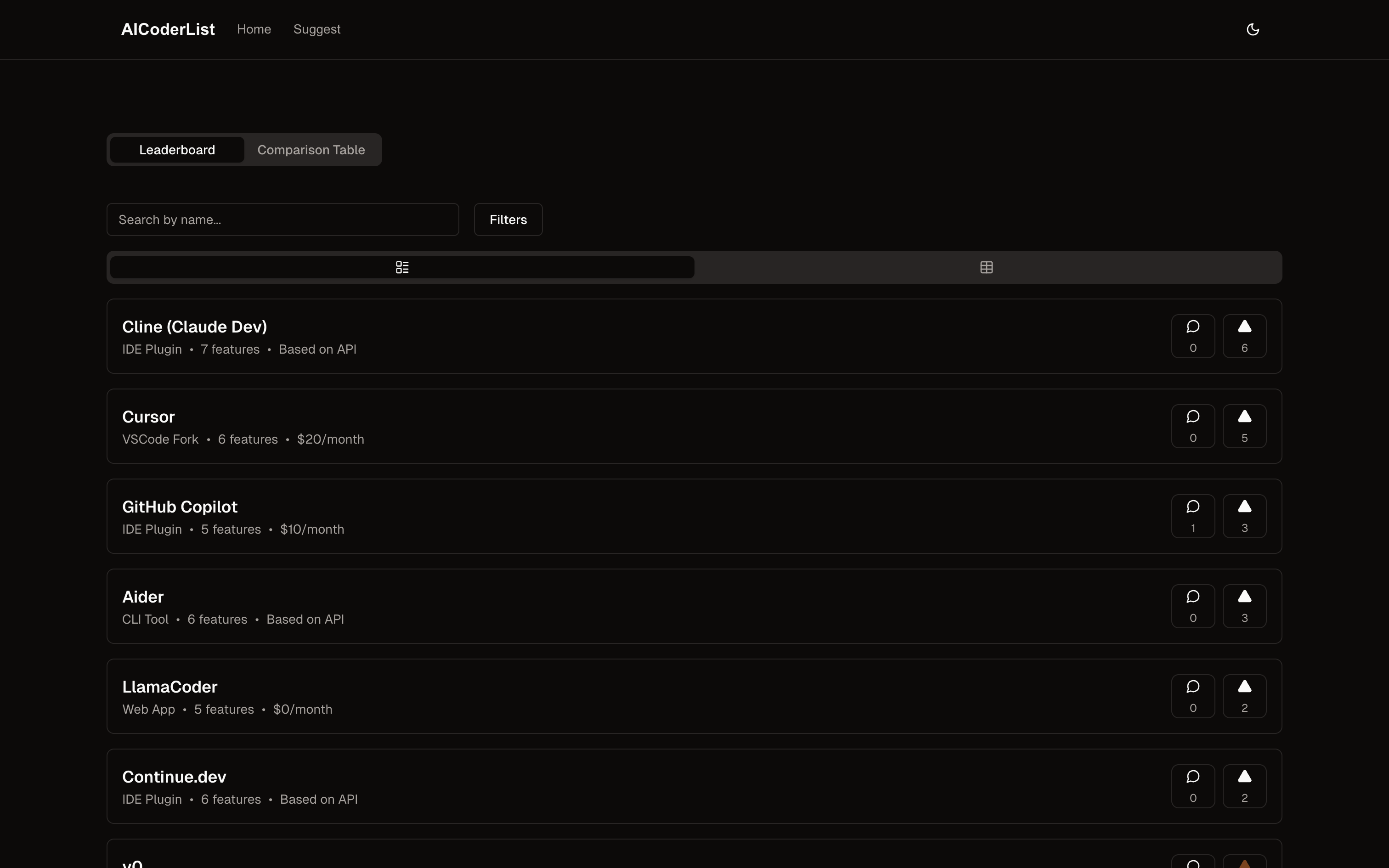Viewport: 1389px width, 868px height.
Task: Toggle dark mode with moon icon
Action: [1253, 29]
